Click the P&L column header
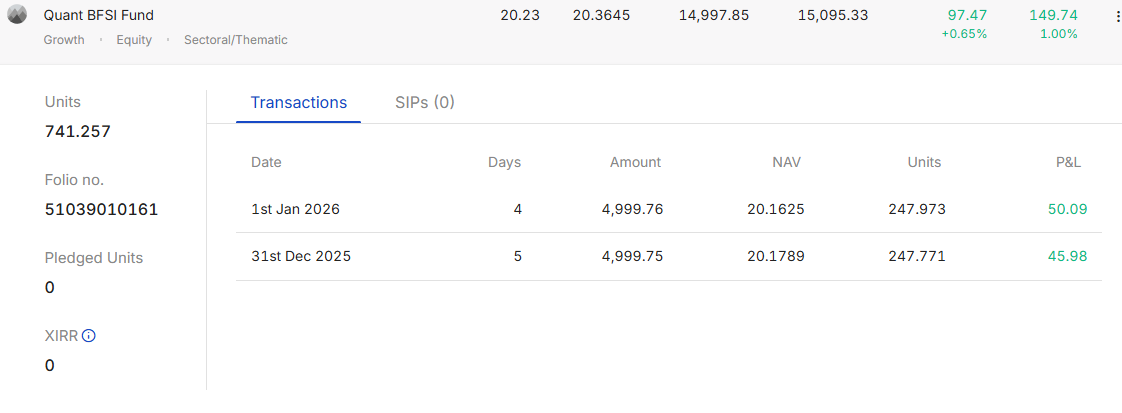The image size is (1122, 413). click(x=1069, y=162)
